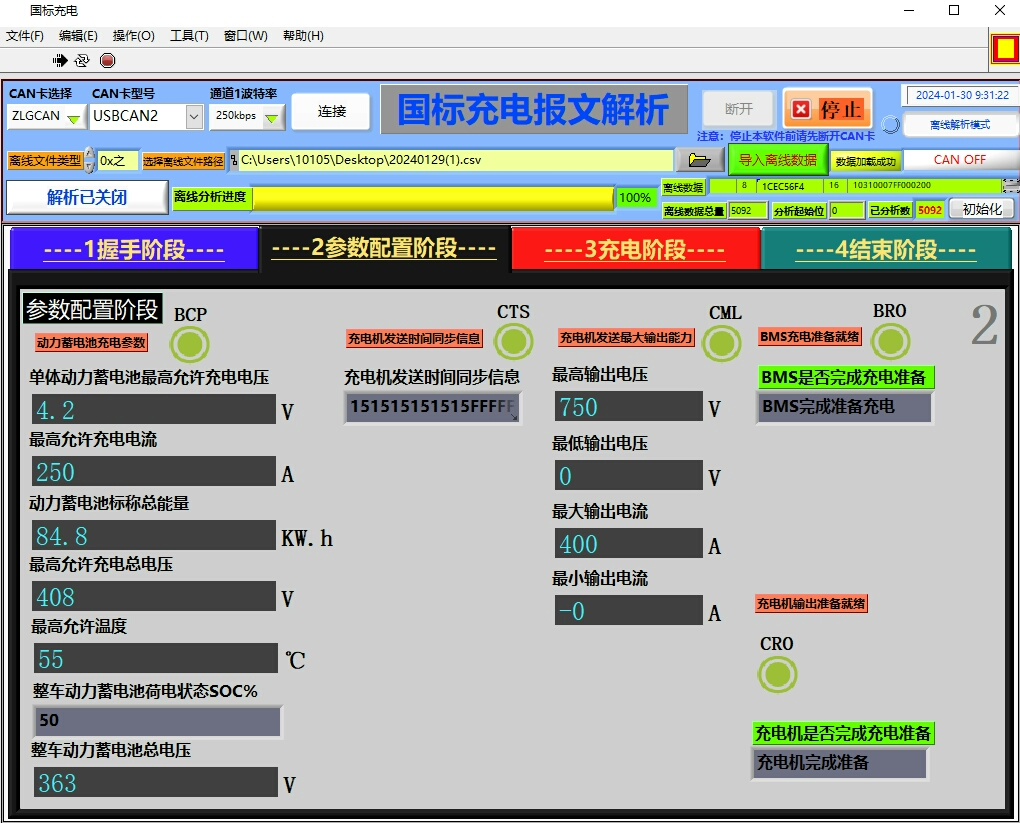Click the CTS green indicator light
Image resolution: width=1020 pixels, height=823 pixels.
pyautogui.click(x=513, y=342)
